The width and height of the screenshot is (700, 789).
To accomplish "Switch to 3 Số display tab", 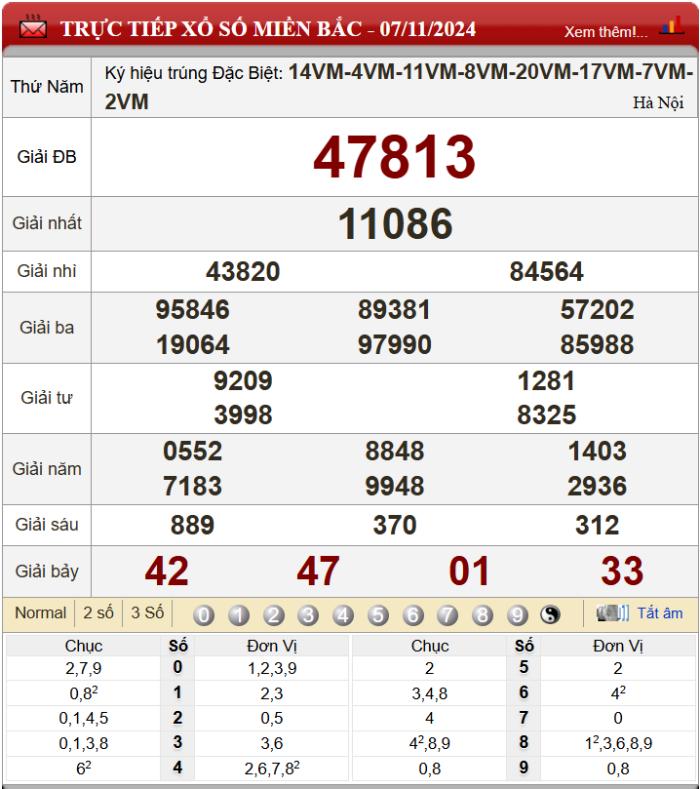I will 147,613.
